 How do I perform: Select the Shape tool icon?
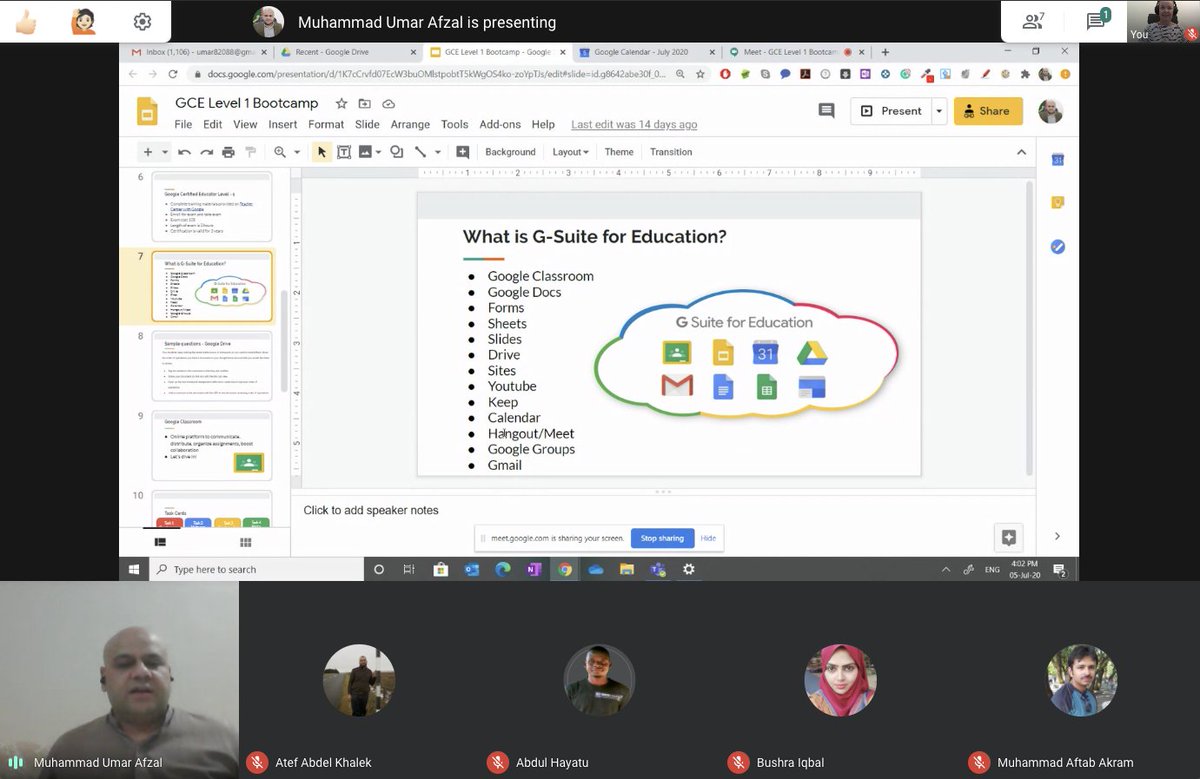click(397, 152)
